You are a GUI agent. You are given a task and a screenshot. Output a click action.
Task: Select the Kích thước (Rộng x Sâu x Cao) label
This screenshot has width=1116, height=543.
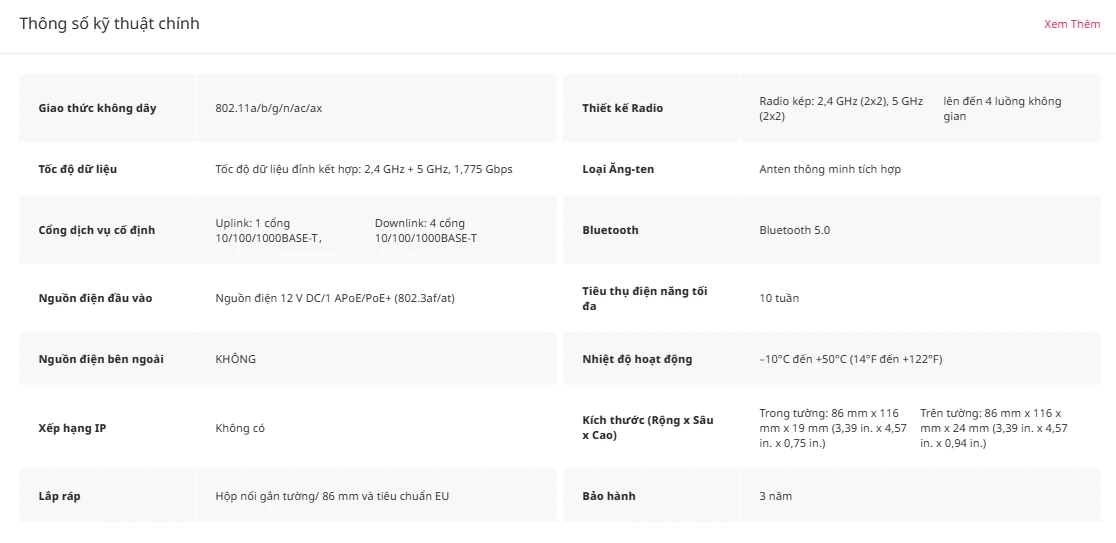[x=648, y=428]
